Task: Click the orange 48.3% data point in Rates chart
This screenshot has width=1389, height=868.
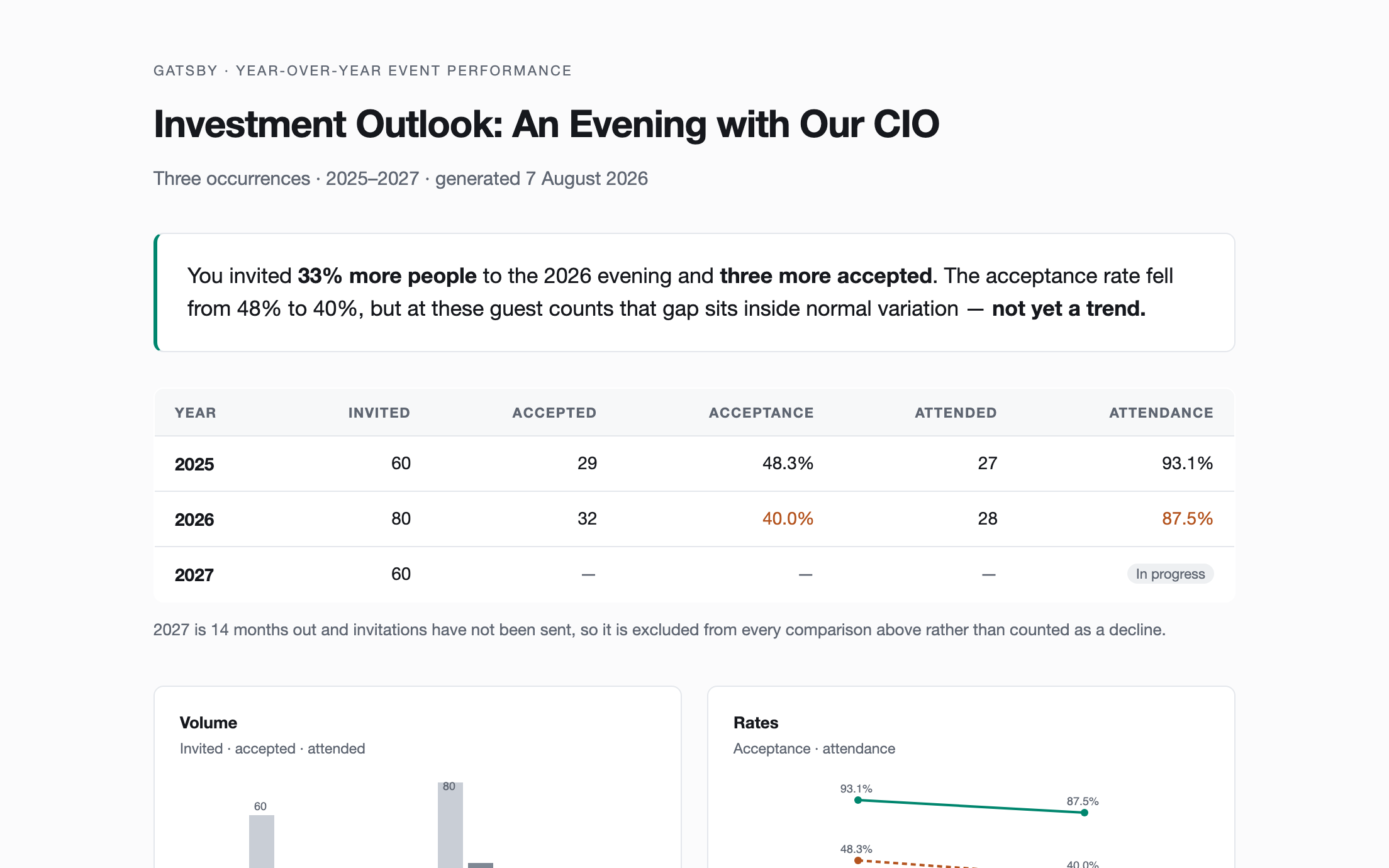Action: (x=858, y=860)
